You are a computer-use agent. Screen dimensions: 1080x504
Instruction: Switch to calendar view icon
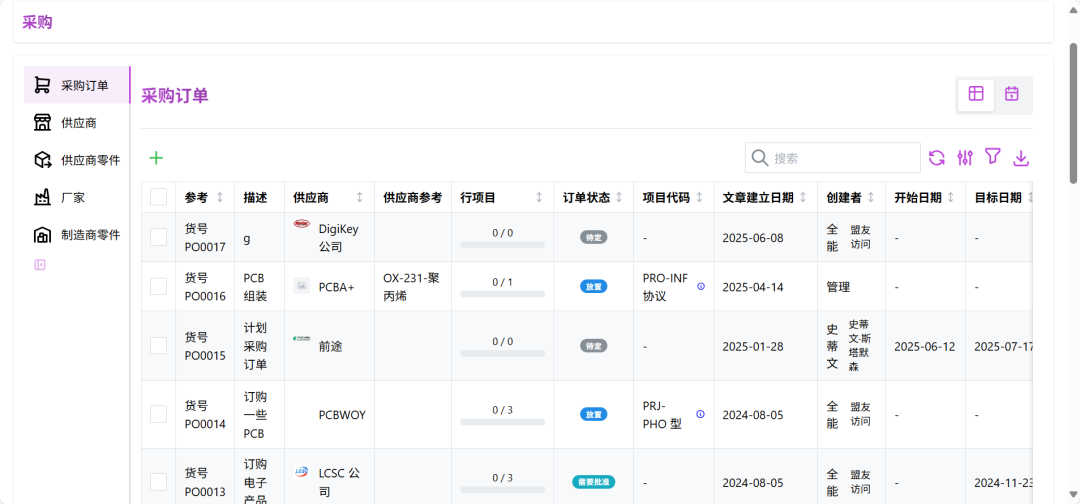coord(1012,94)
